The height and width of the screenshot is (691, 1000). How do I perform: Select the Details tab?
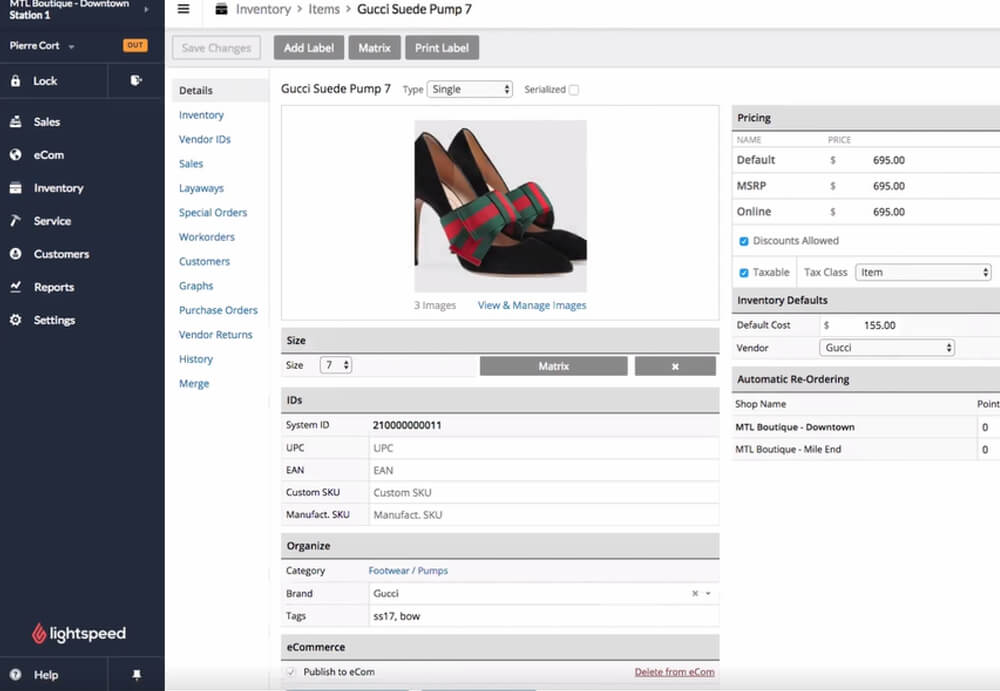coord(220,91)
